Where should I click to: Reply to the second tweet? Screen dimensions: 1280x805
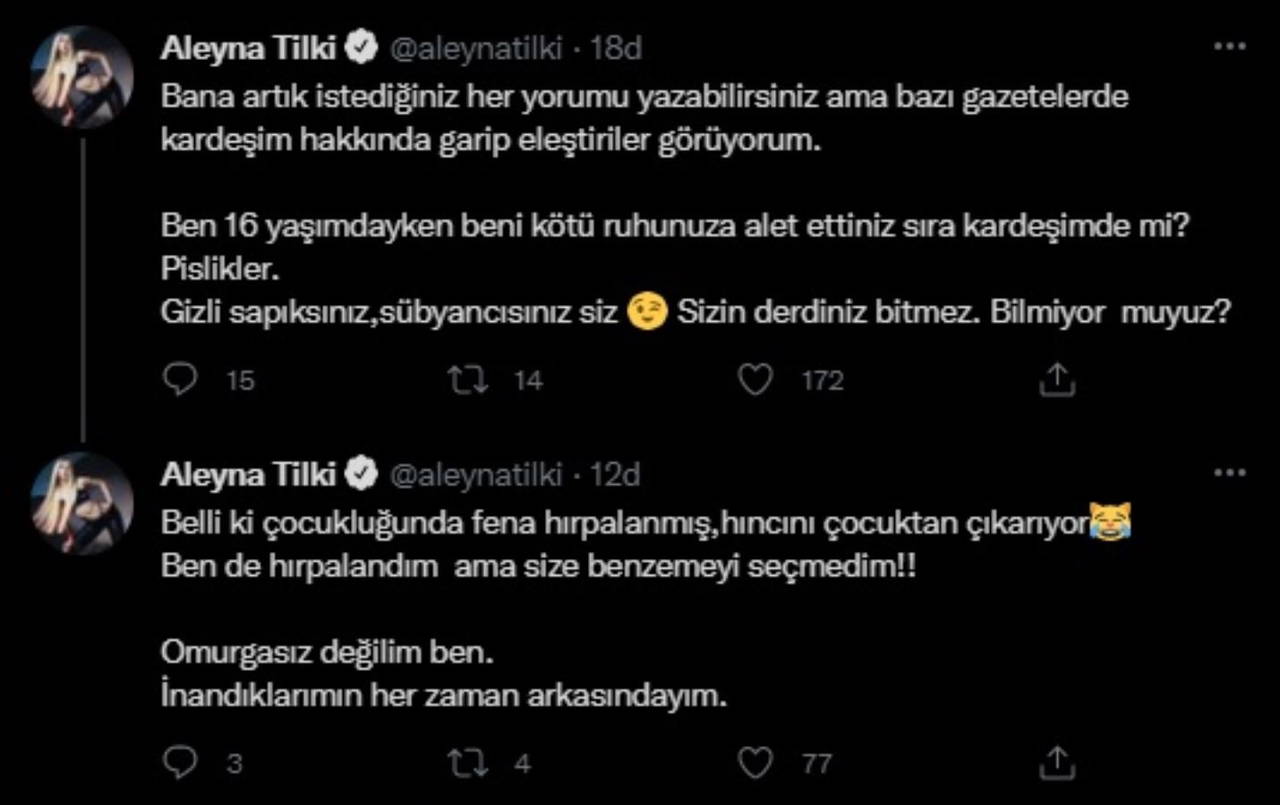coord(181,764)
